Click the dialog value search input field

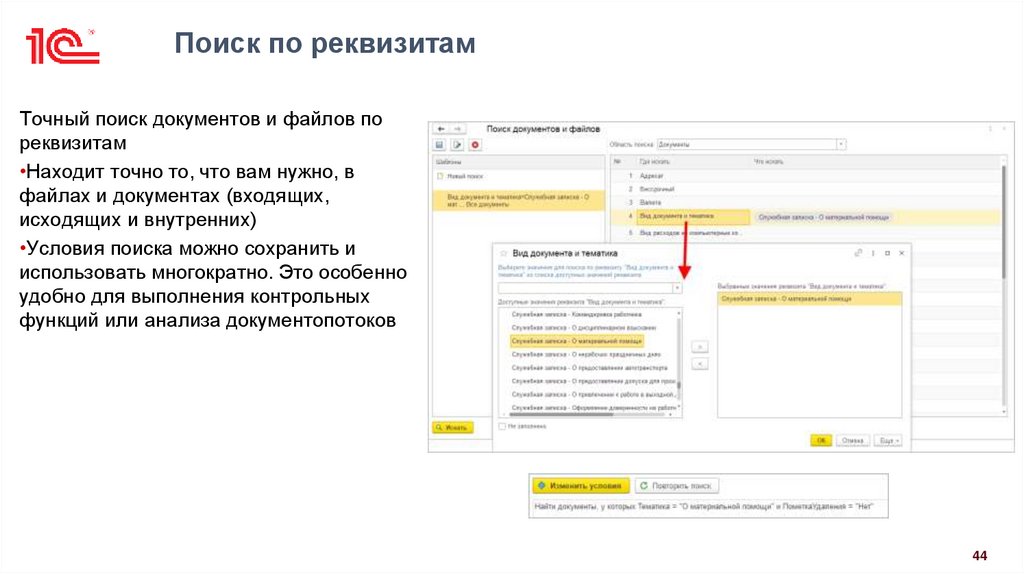[585, 288]
